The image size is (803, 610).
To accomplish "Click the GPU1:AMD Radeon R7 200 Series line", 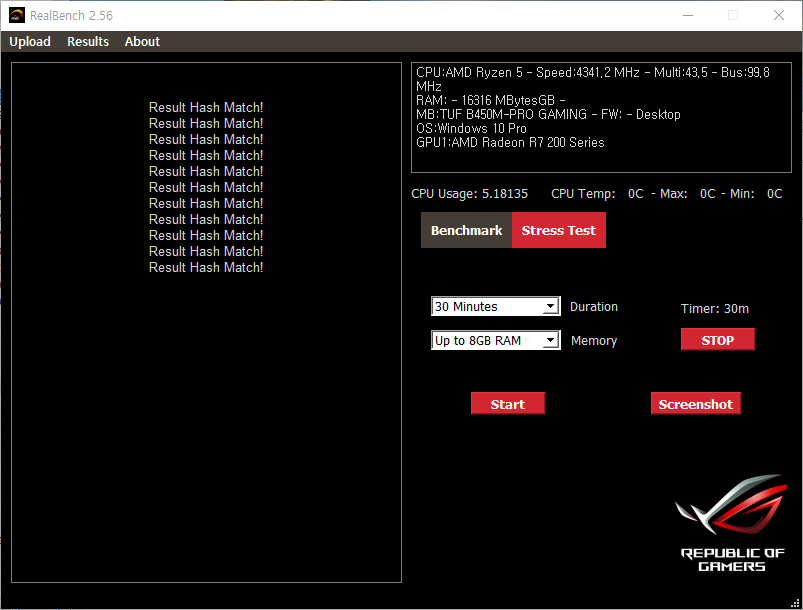I will point(510,142).
